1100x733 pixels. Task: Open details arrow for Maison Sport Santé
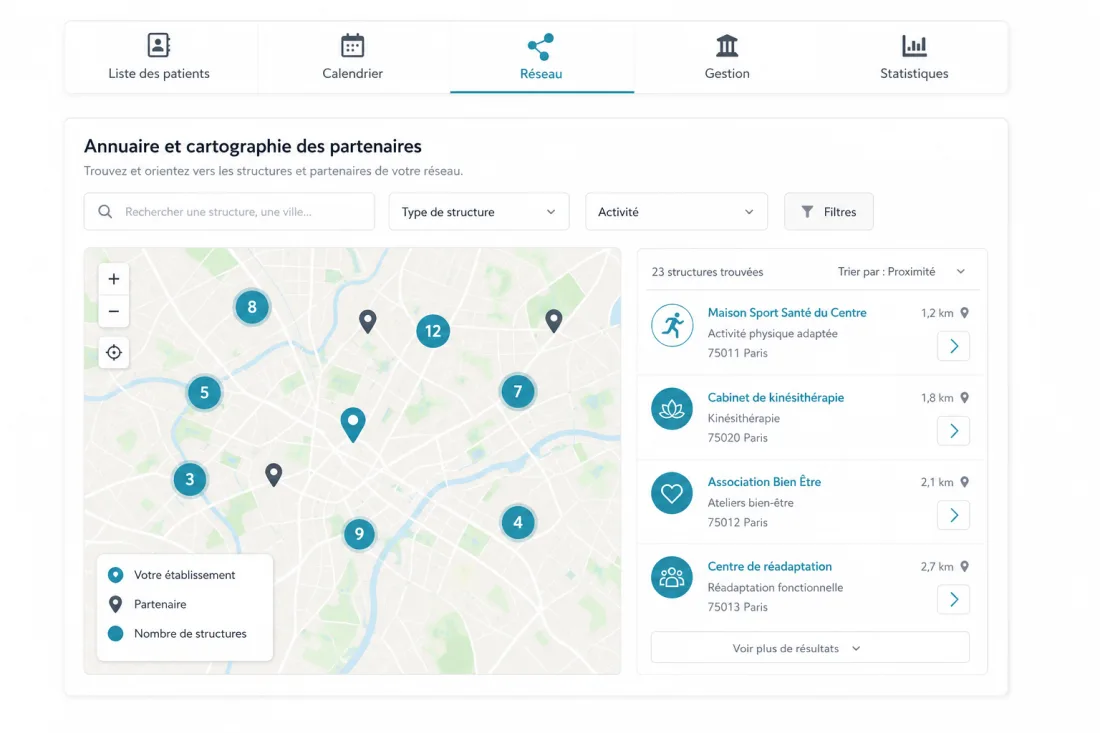pyautogui.click(x=953, y=347)
